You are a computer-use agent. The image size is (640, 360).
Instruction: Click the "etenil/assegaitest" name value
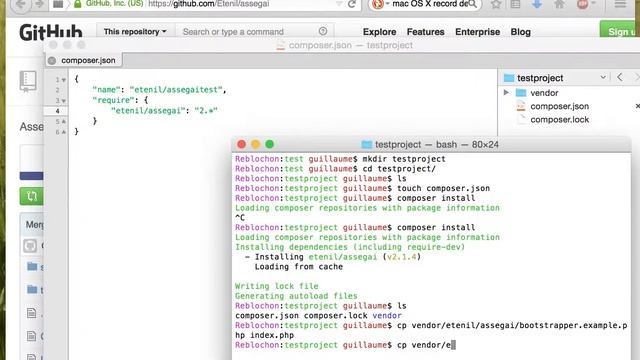pos(176,90)
